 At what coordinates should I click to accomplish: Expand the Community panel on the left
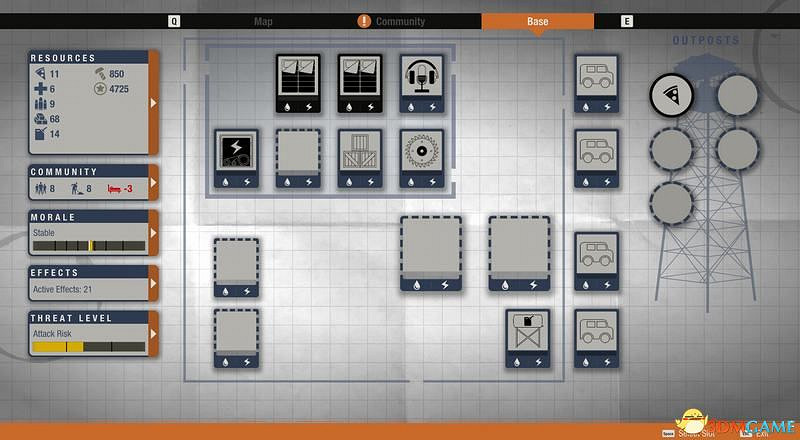tap(153, 183)
